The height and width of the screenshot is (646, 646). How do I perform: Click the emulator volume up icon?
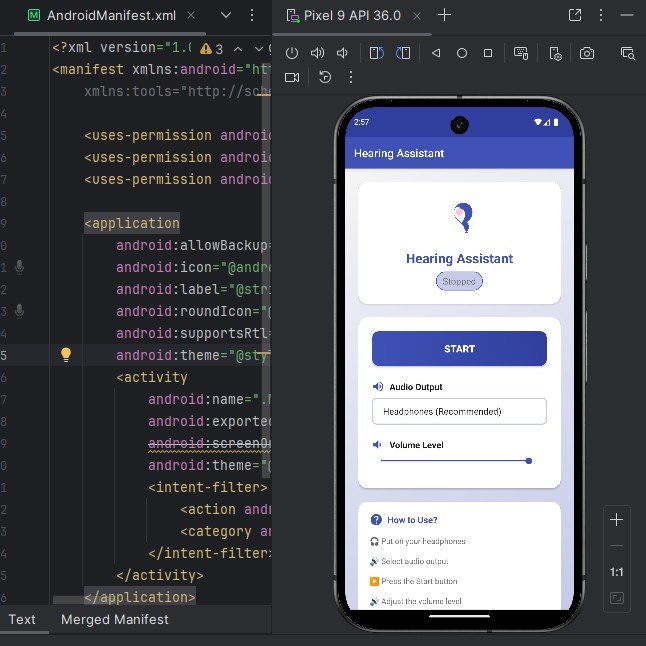(318, 53)
